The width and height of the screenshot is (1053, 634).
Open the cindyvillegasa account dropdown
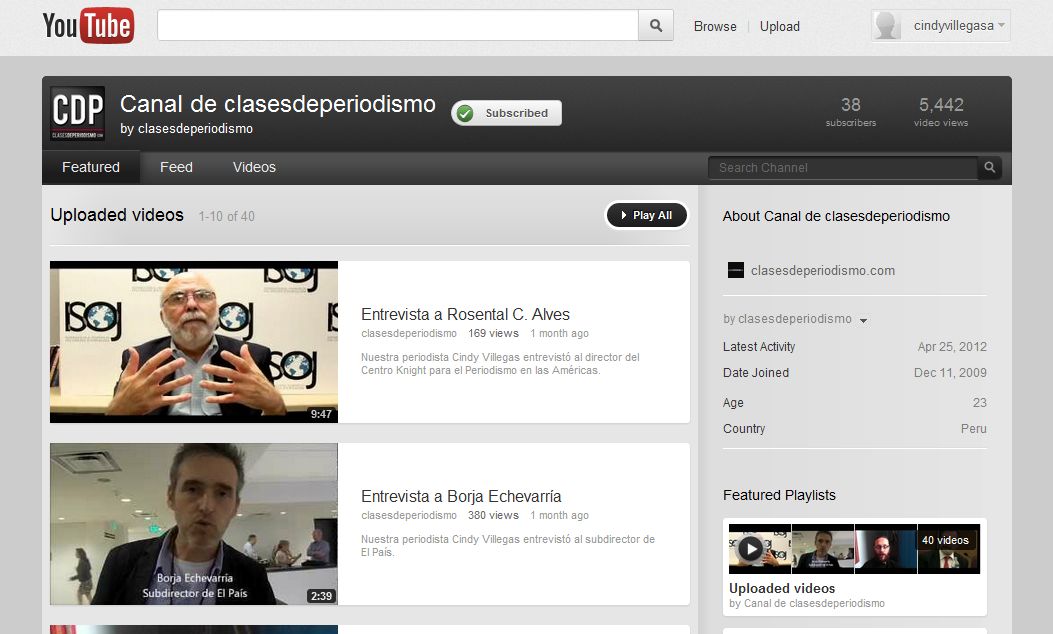coord(1001,26)
